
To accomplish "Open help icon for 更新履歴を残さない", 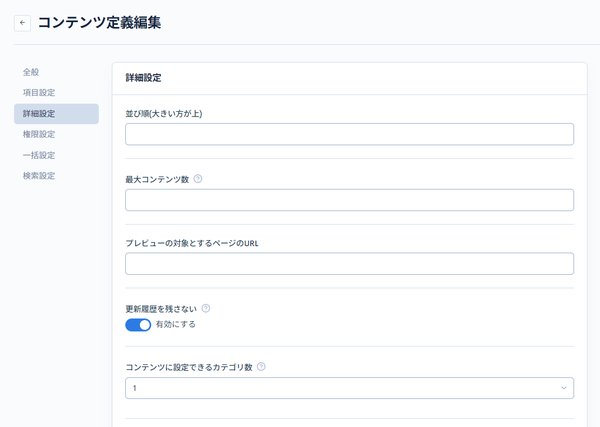I will tap(206, 308).
